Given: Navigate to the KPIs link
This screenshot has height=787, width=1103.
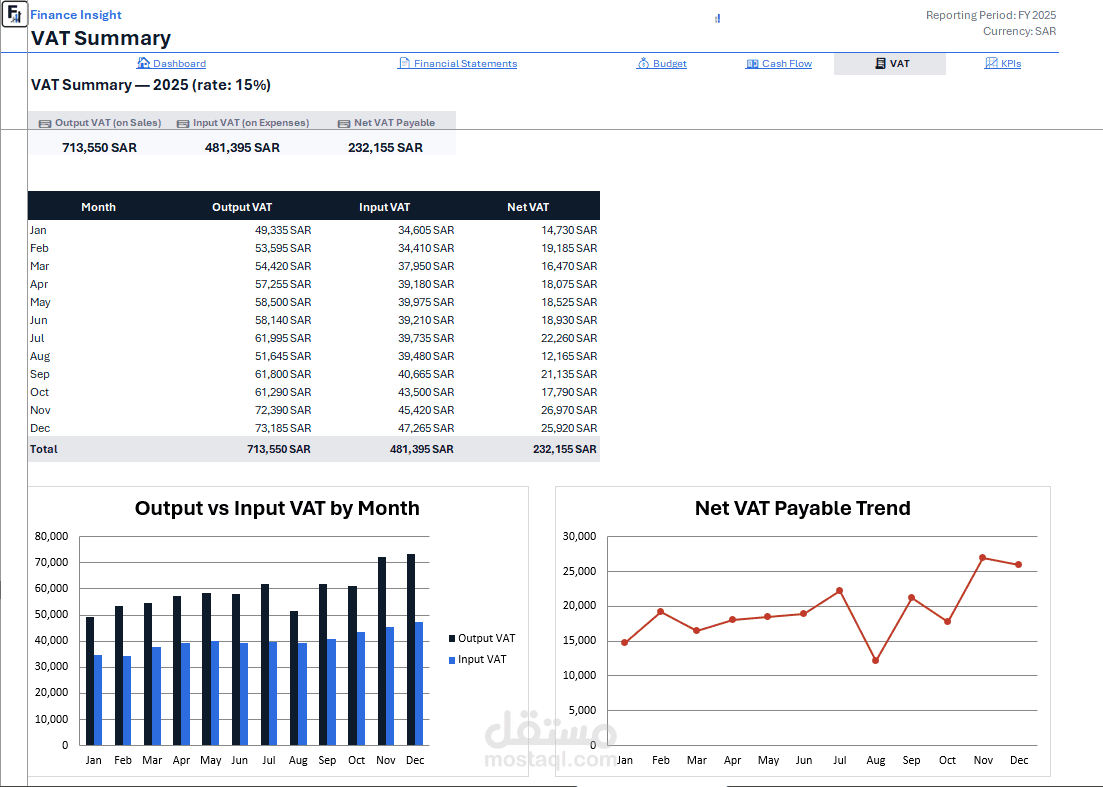Looking at the screenshot, I should click(x=1011, y=63).
